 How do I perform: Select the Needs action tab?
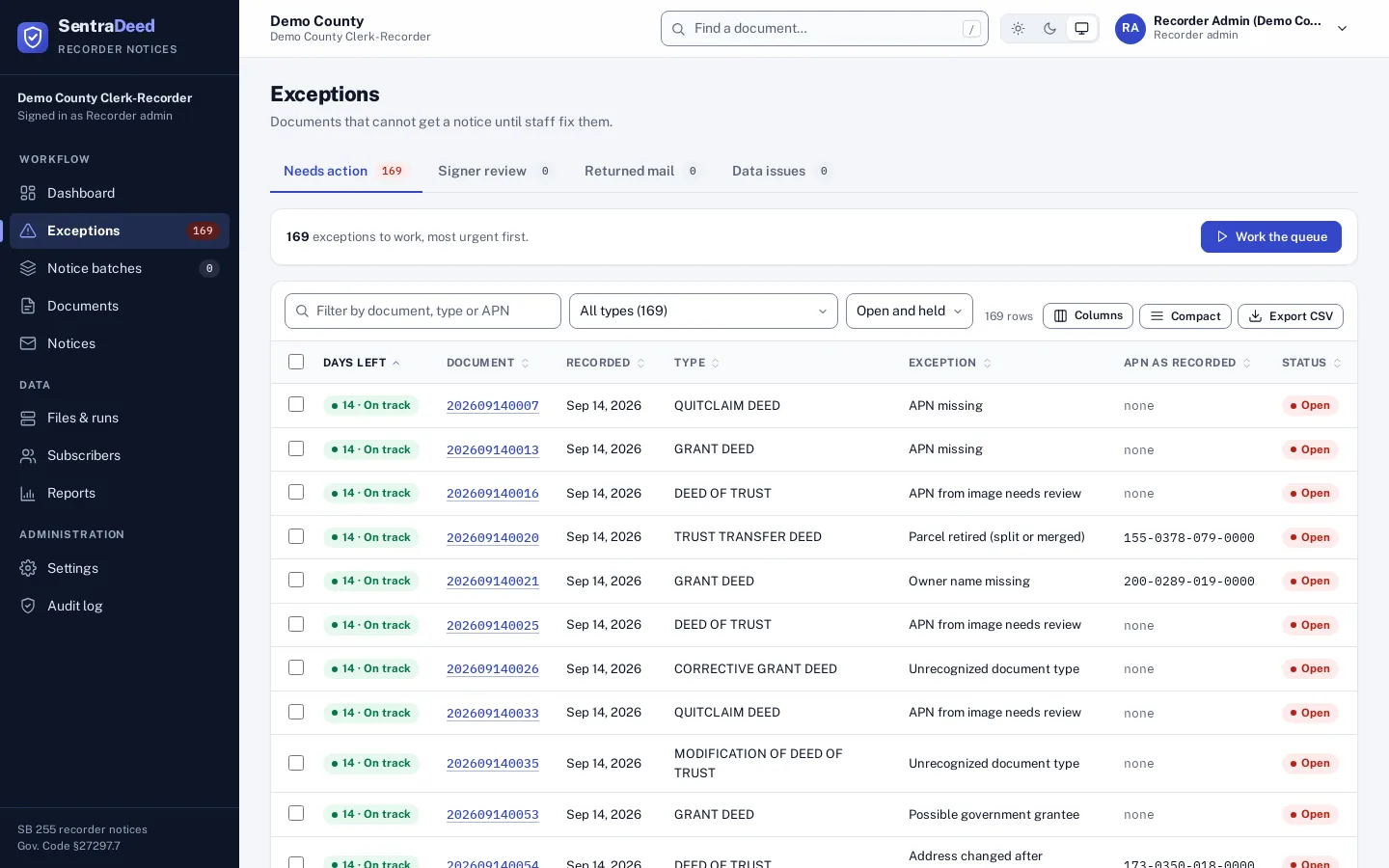coord(345,171)
